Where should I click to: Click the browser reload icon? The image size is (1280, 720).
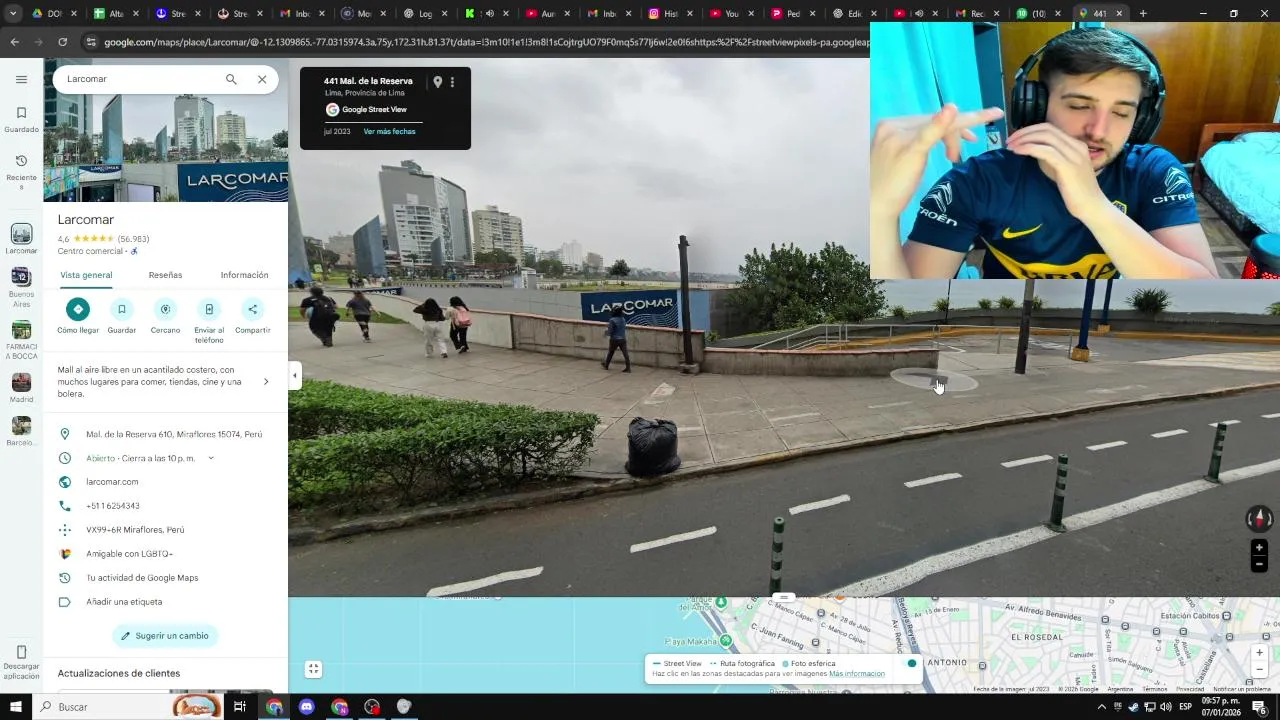pos(62,42)
